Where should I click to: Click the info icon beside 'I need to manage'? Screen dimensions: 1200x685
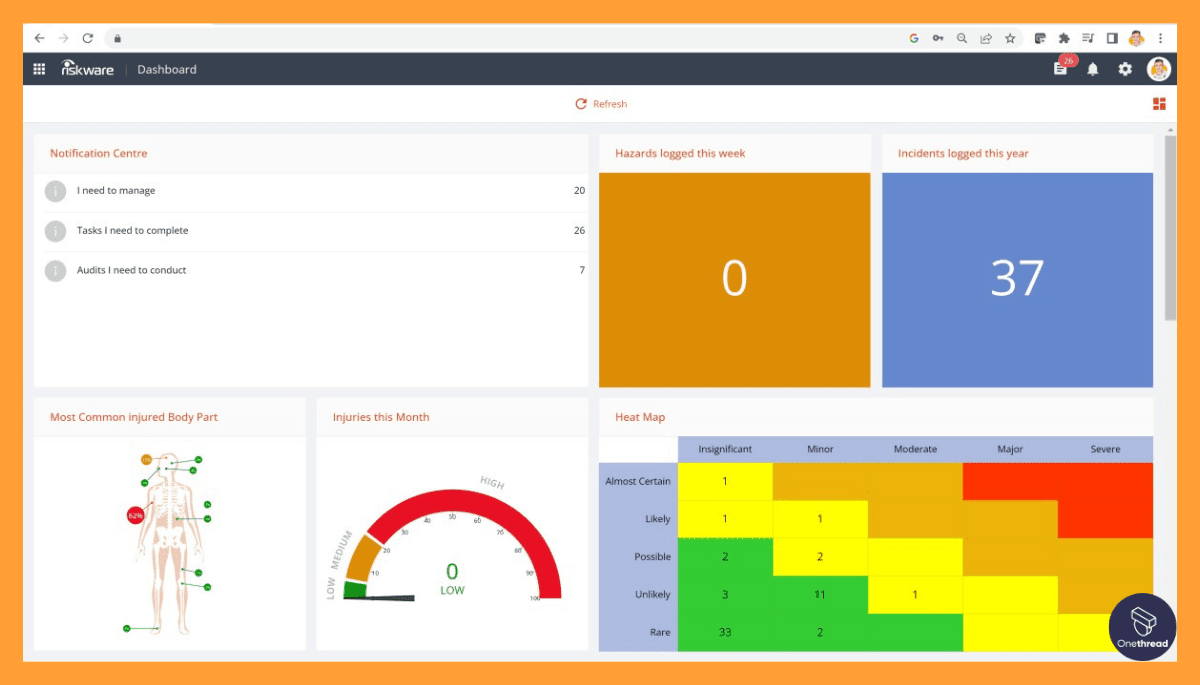click(55, 191)
